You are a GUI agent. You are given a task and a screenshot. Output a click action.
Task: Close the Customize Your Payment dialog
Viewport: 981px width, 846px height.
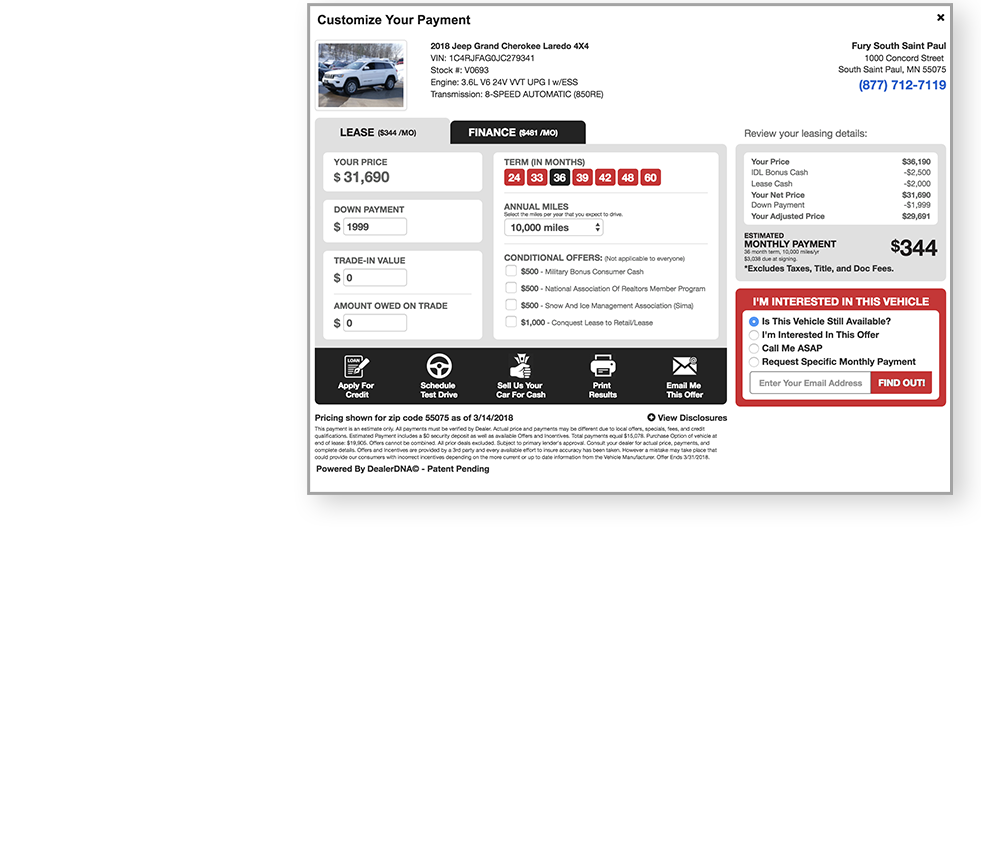coord(940,18)
